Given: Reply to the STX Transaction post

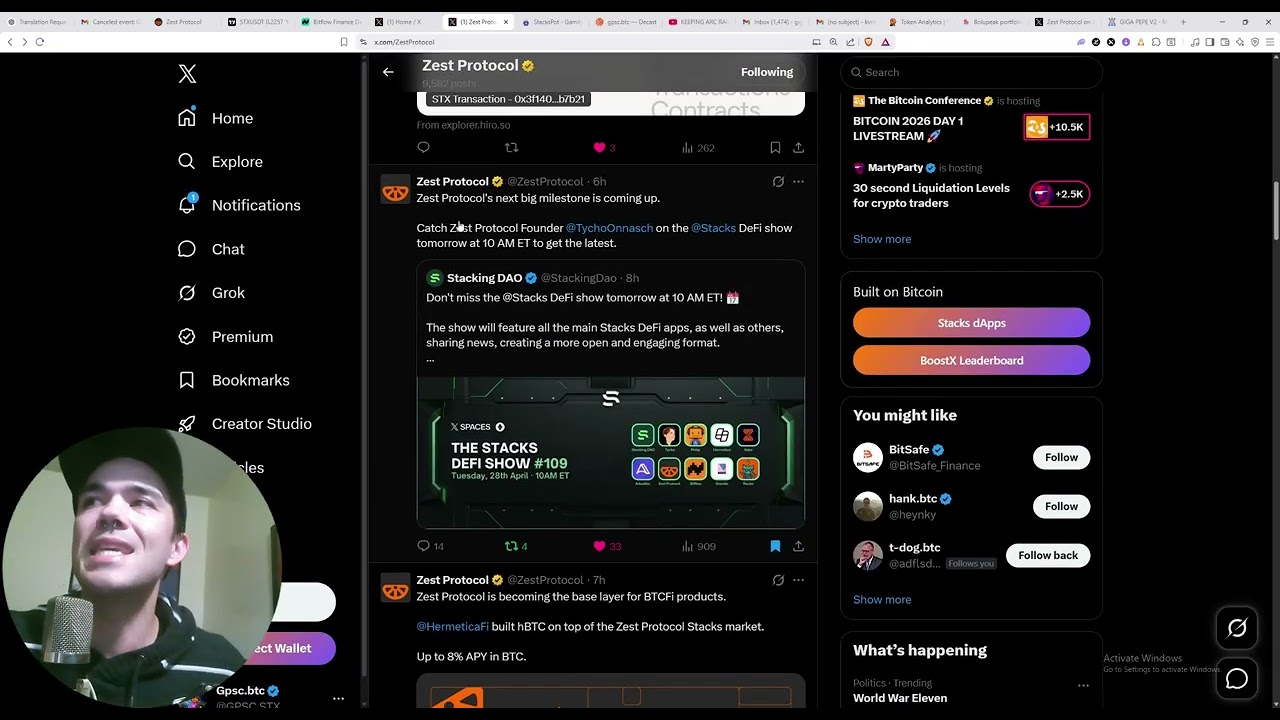Looking at the screenshot, I should pyautogui.click(x=423, y=147).
